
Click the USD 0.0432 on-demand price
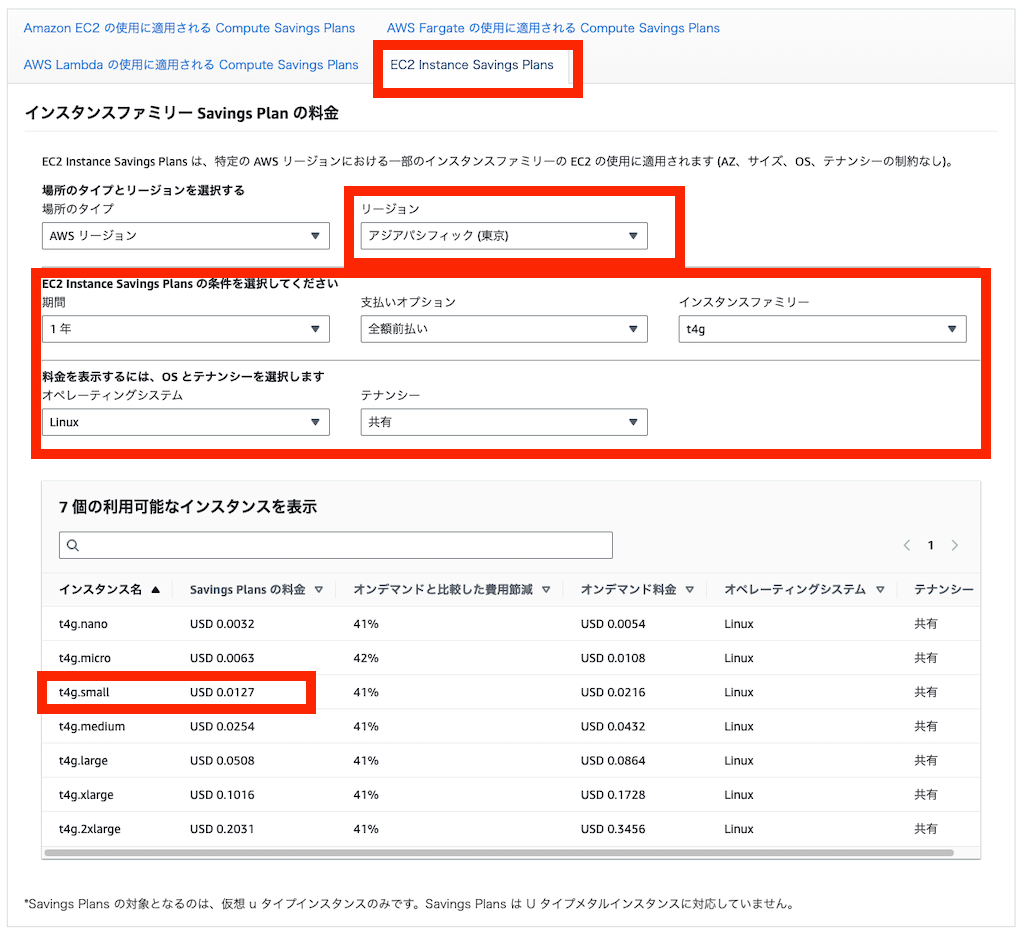[x=613, y=726]
